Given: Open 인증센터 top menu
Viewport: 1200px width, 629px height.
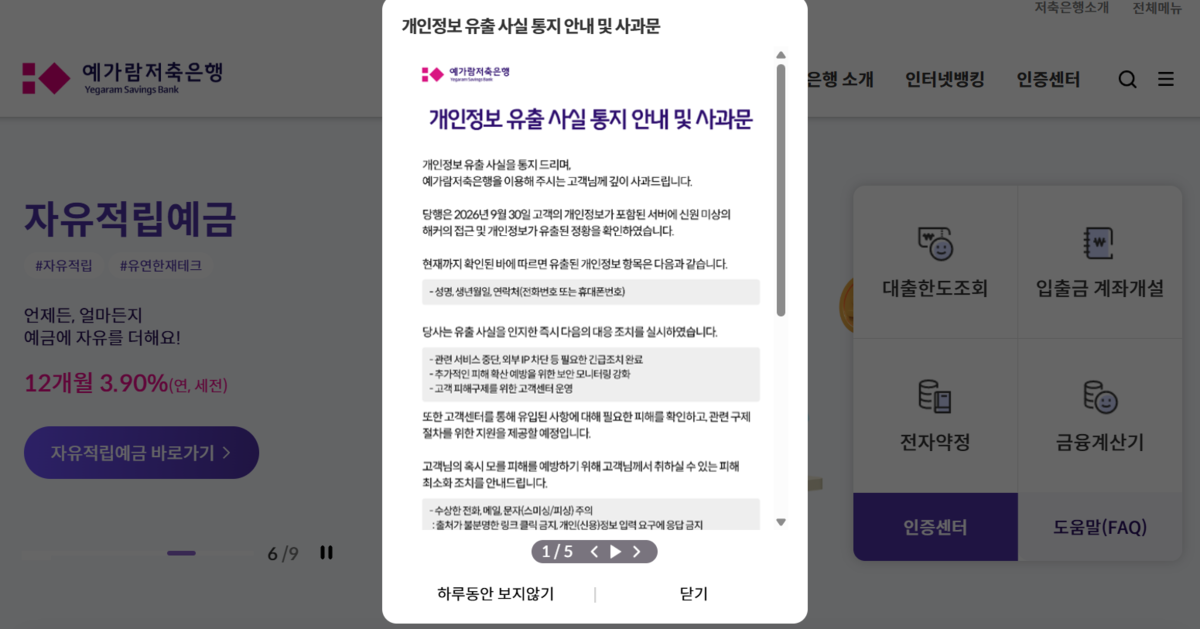Looking at the screenshot, I should (1048, 80).
